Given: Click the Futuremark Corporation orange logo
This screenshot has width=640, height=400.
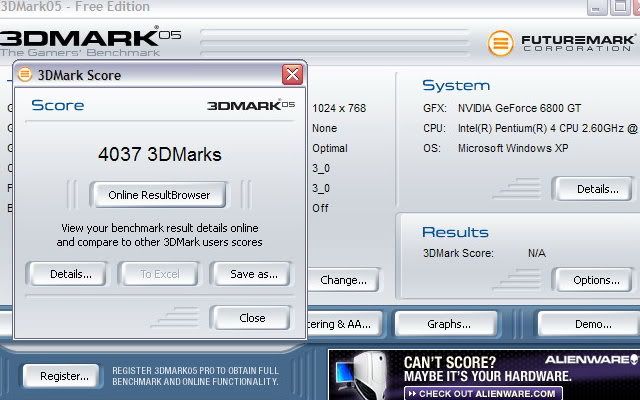Looking at the screenshot, I should pos(500,44).
